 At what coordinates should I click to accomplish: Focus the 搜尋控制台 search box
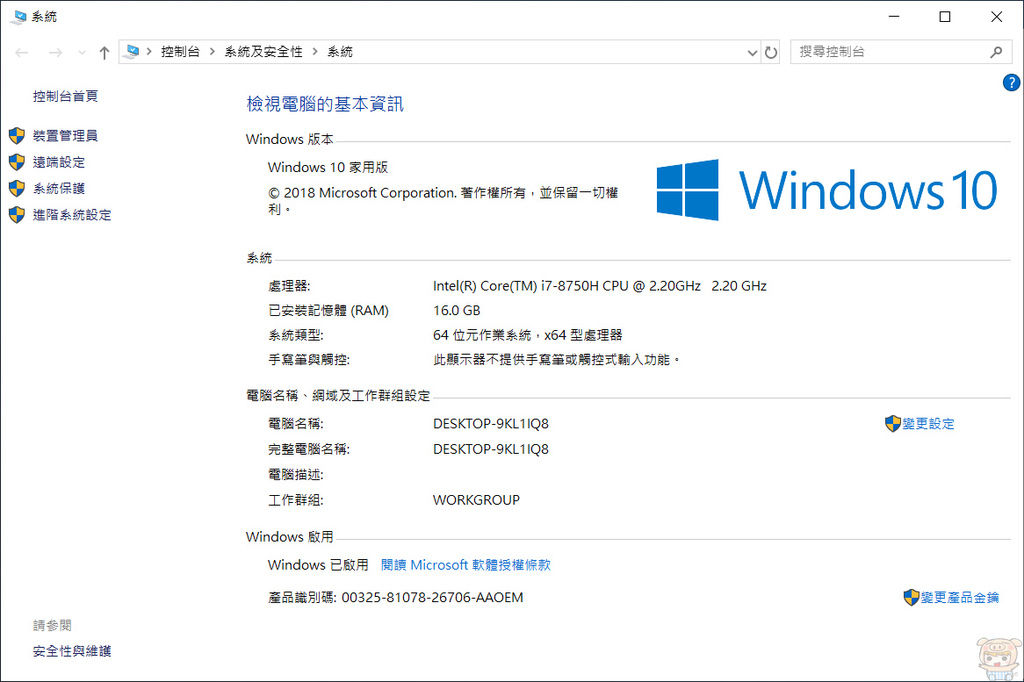click(901, 52)
